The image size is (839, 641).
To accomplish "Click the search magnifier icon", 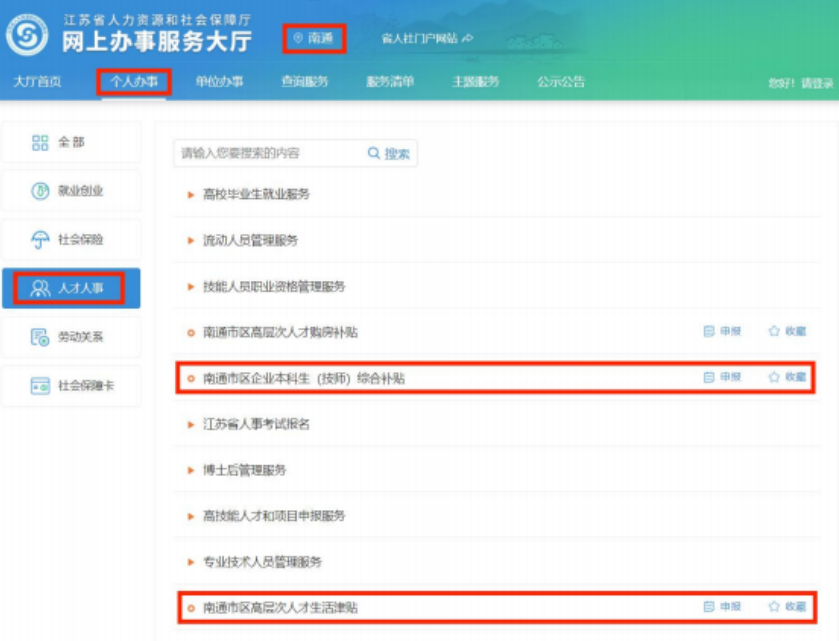I will [374, 153].
